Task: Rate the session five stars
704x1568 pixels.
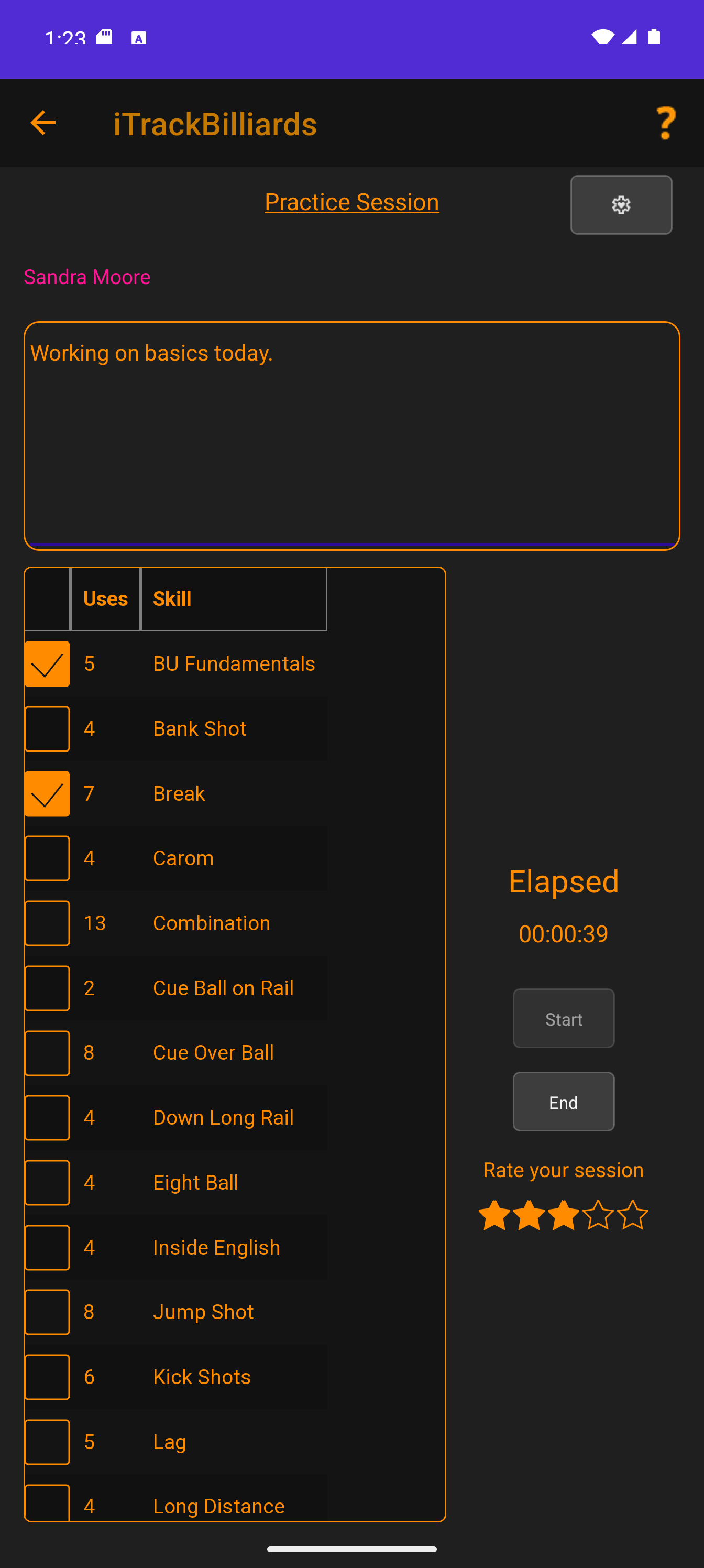Action: tap(633, 1215)
